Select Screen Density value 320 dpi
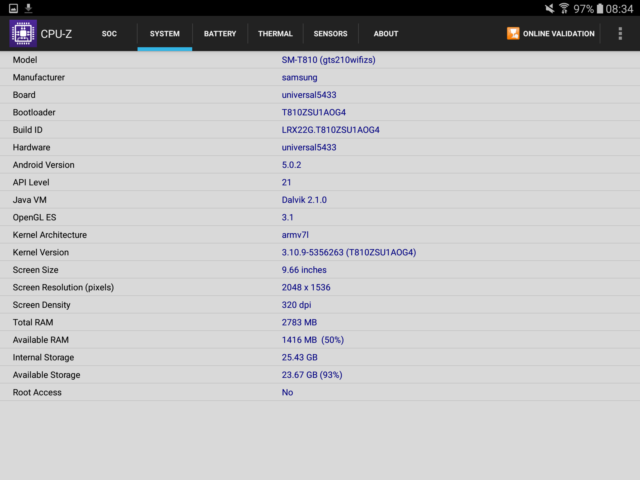This screenshot has height=480, width=640. (x=296, y=305)
